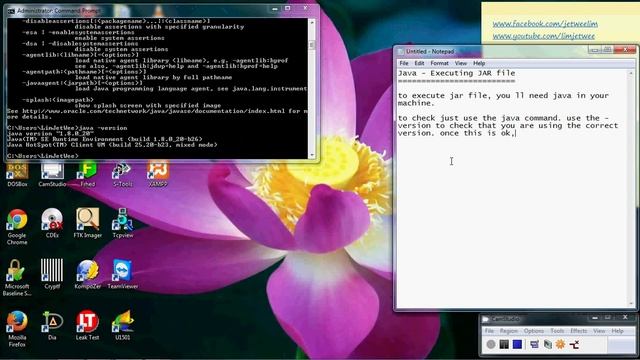Click the orange sun-shaped icon in CamStudio
The image size is (640, 360).
tap(560, 344)
